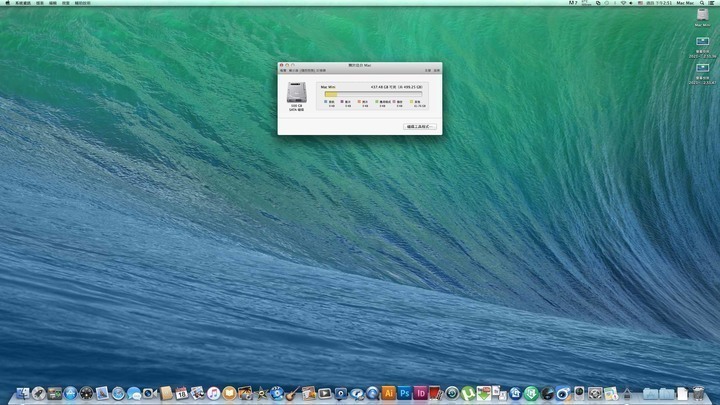Open Notification Center list icon

[x=711, y=3]
